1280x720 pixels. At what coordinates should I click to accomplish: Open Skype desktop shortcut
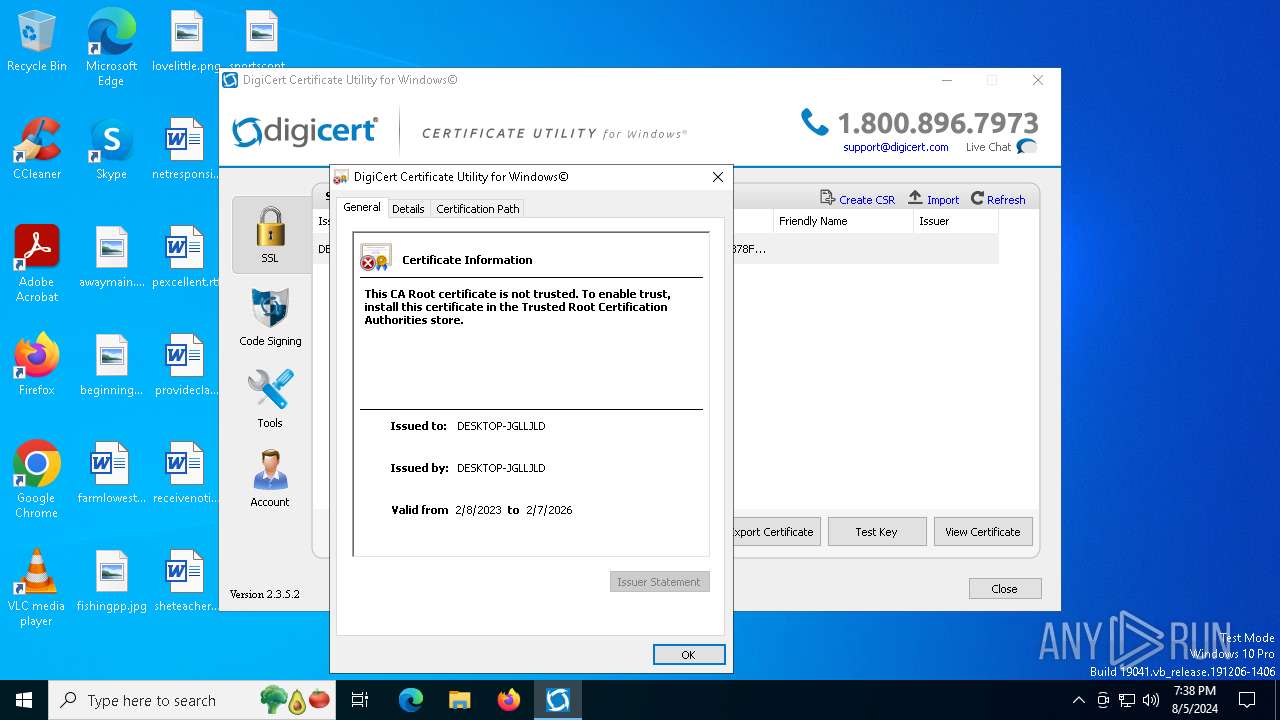coord(111,149)
